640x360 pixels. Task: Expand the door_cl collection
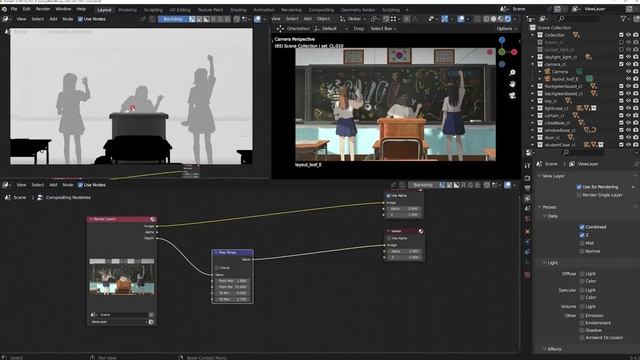pos(533,138)
